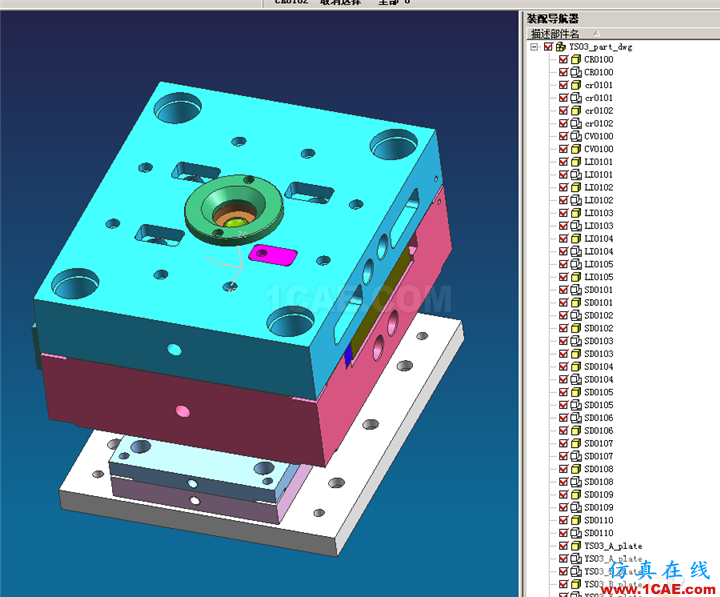Click the solid yellow cube icon for CR0100
The height and width of the screenshot is (597, 720).
[x=576, y=59]
